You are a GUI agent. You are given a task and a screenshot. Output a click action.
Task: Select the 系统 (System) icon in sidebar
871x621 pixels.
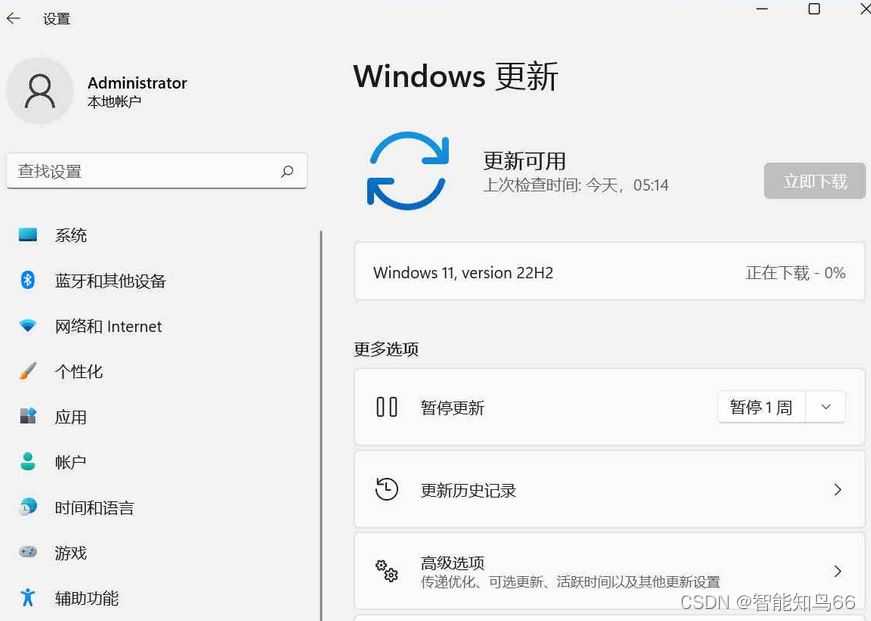[29, 235]
